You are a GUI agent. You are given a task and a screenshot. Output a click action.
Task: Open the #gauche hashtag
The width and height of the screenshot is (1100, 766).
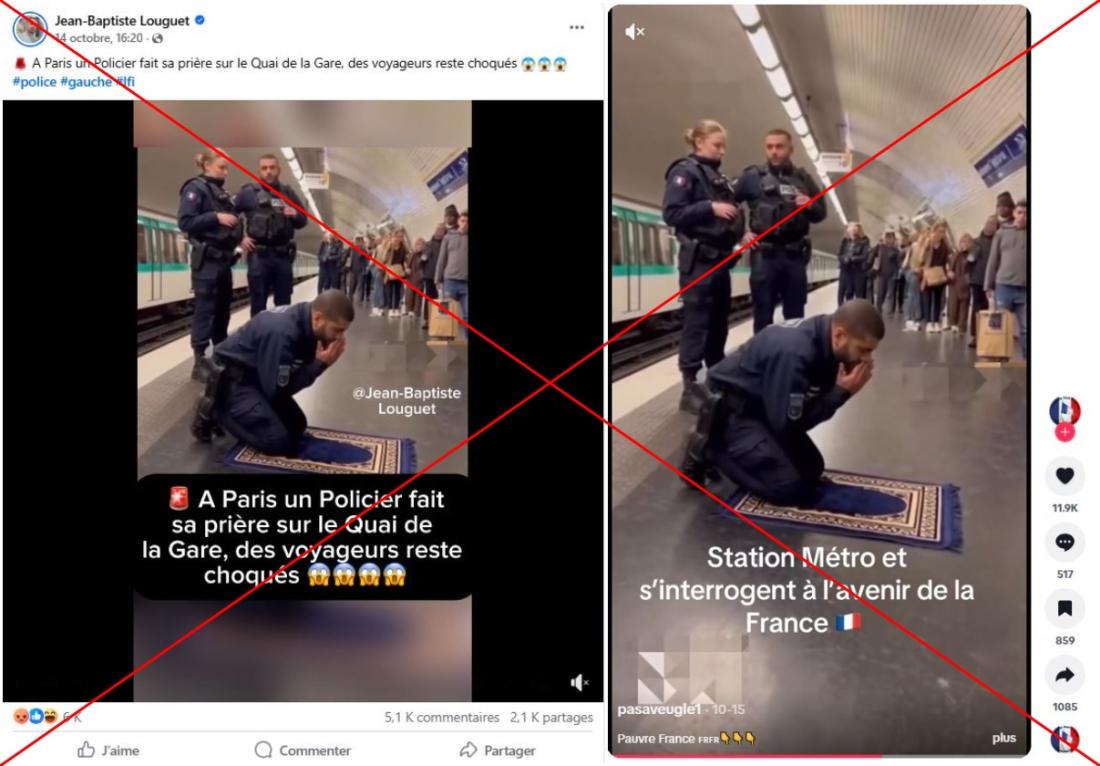point(86,82)
